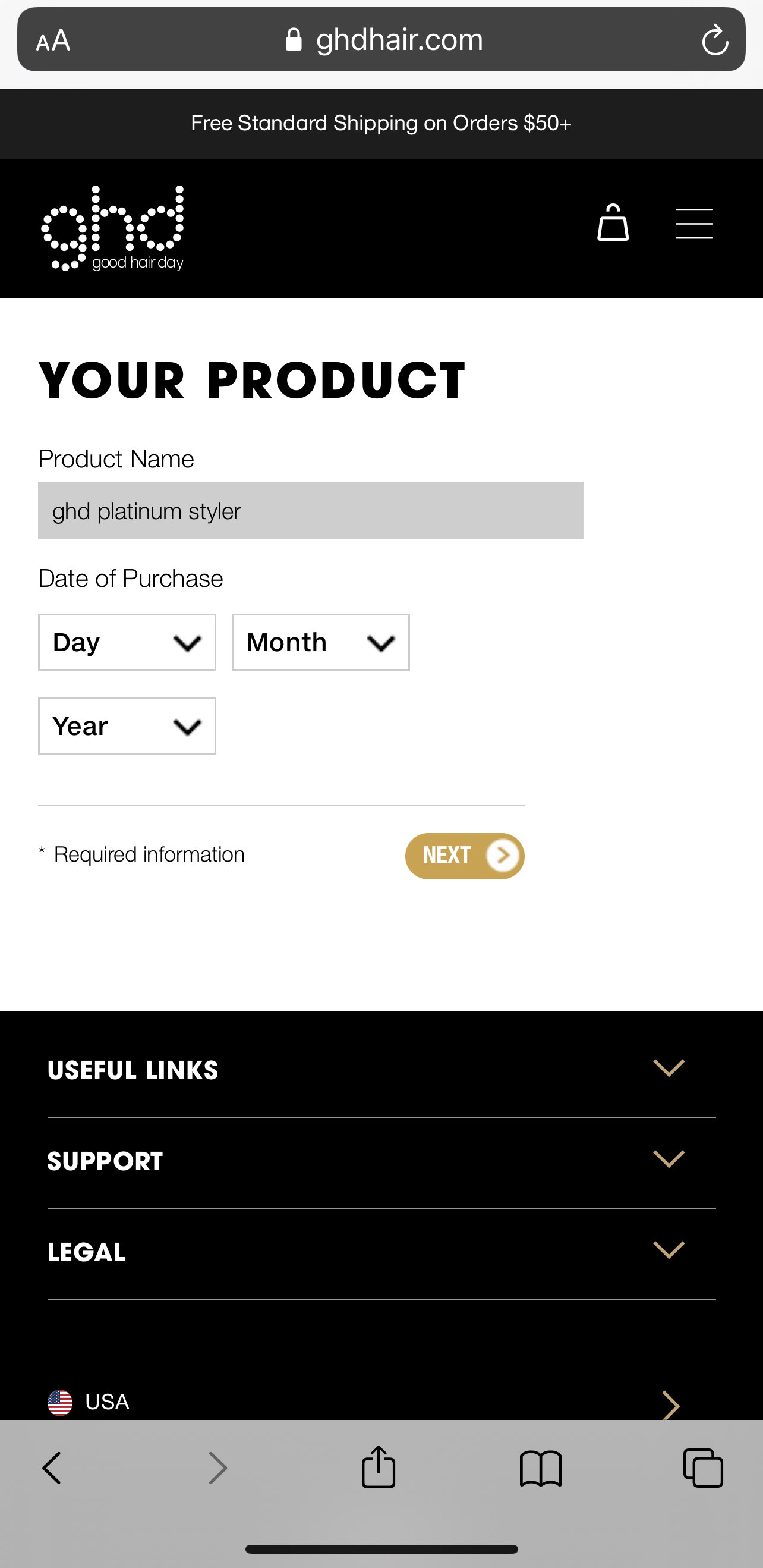This screenshot has height=1568, width=763.
Task: Expand the Useful Links footer section
Action: (x=381, y=1070)
